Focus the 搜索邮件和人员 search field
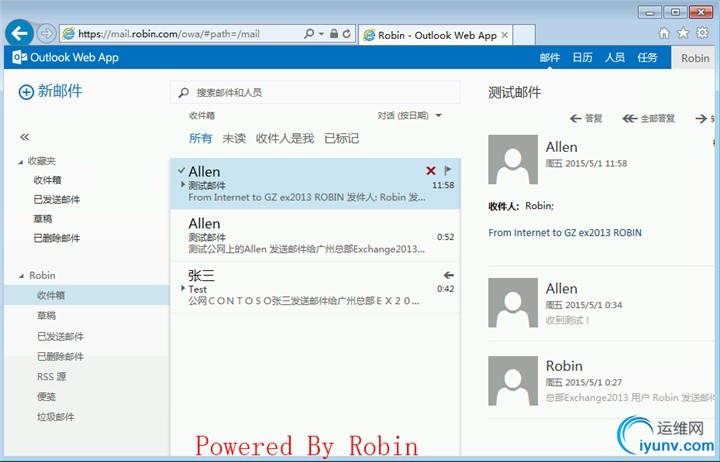 pos(315,92)
